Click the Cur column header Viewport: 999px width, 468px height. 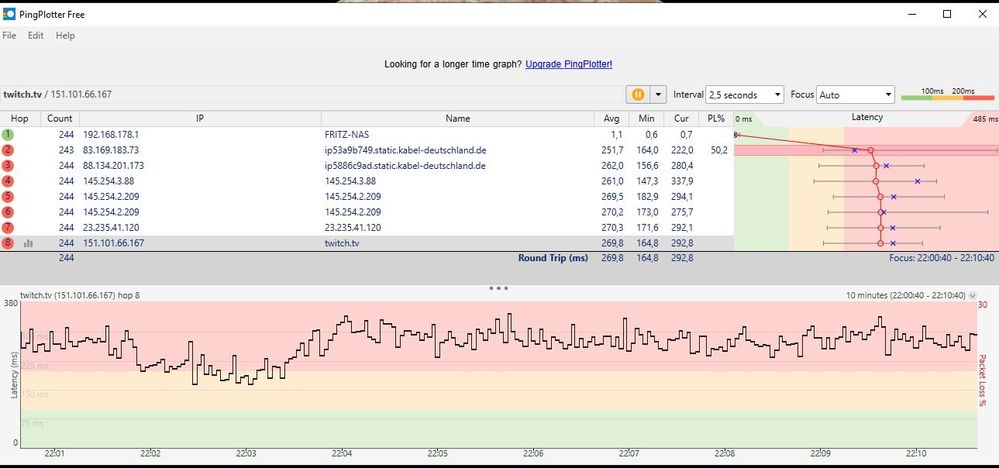[681, 118]
